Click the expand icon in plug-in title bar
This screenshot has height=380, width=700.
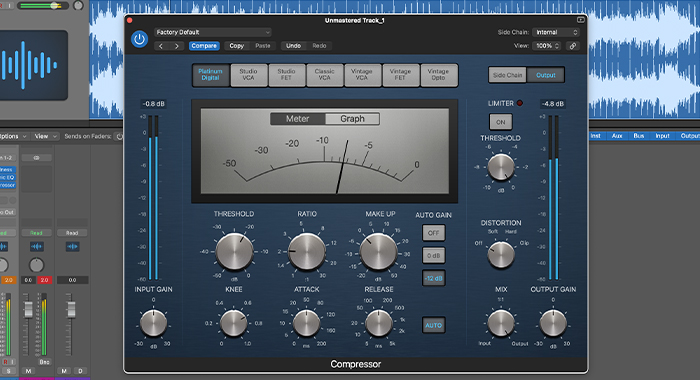580,20
